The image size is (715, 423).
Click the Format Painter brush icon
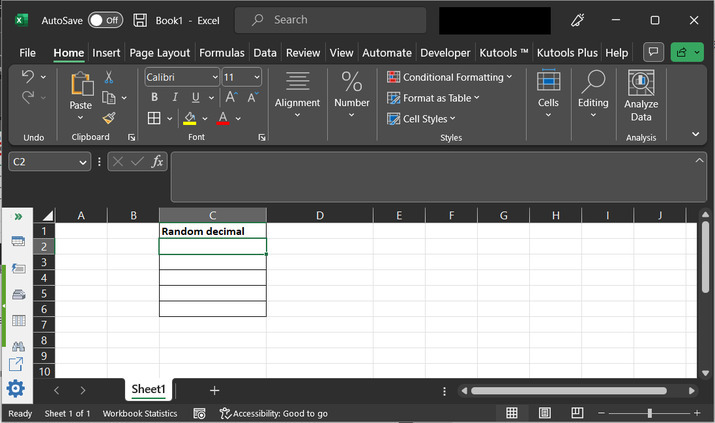pyautogui.click(x=109, y=118)
